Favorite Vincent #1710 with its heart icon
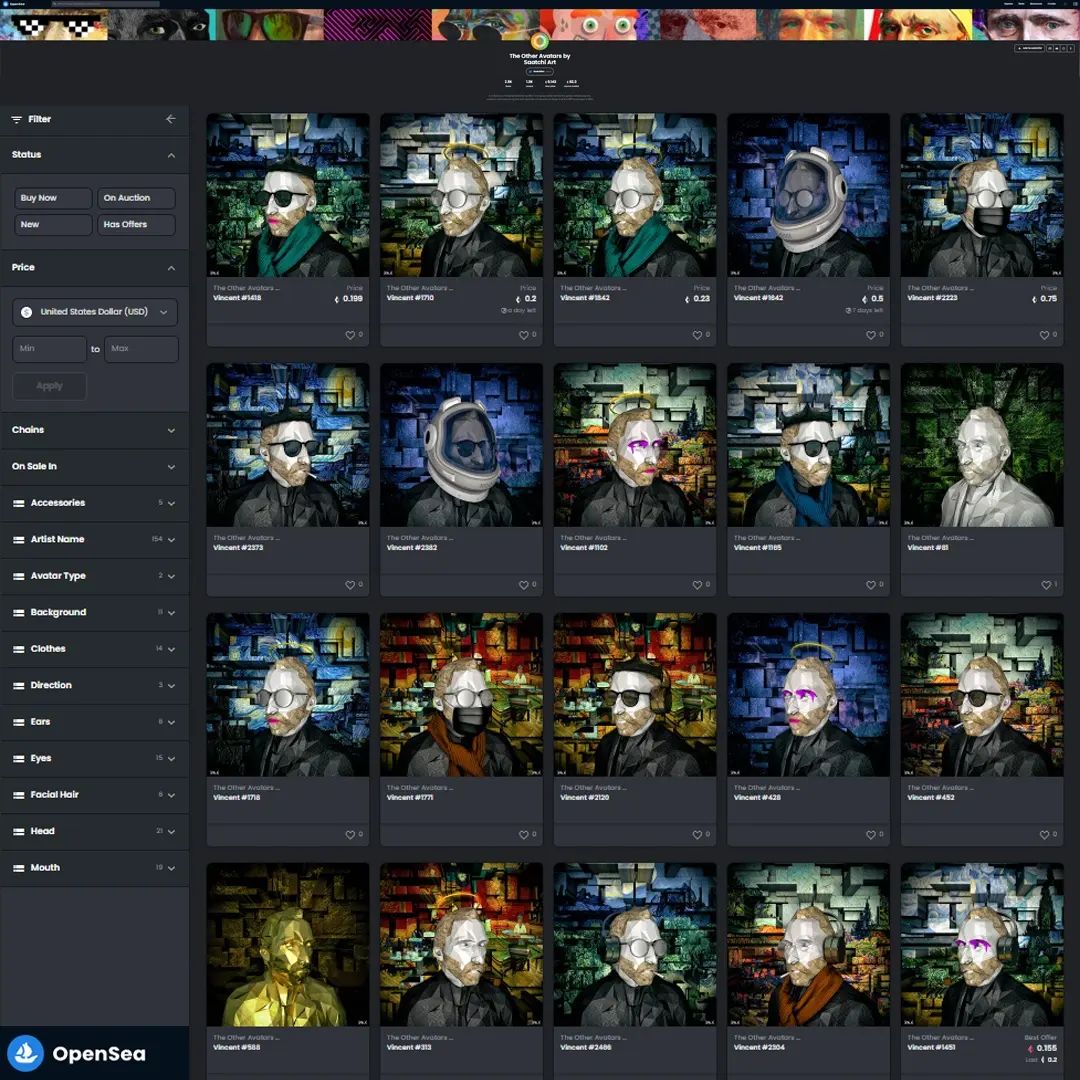 (x=523, y=335)
